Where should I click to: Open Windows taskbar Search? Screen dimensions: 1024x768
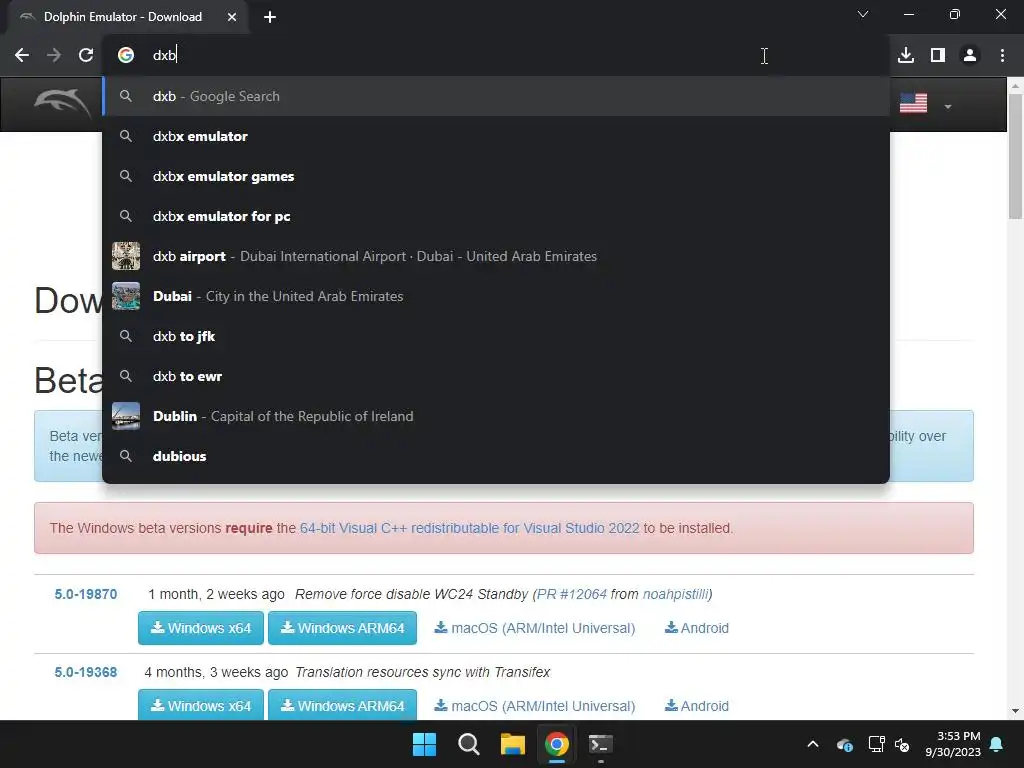point(468,744)
